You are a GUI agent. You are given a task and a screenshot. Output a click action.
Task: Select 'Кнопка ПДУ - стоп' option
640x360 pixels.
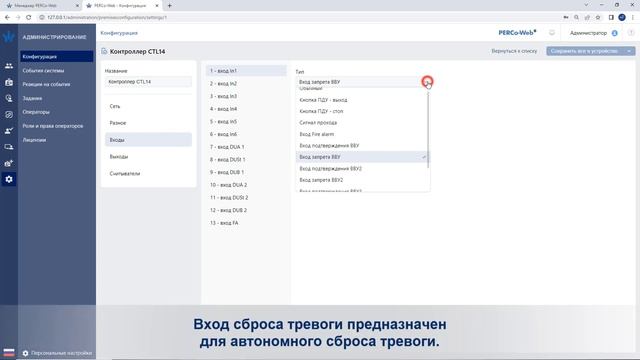point(362,111)
